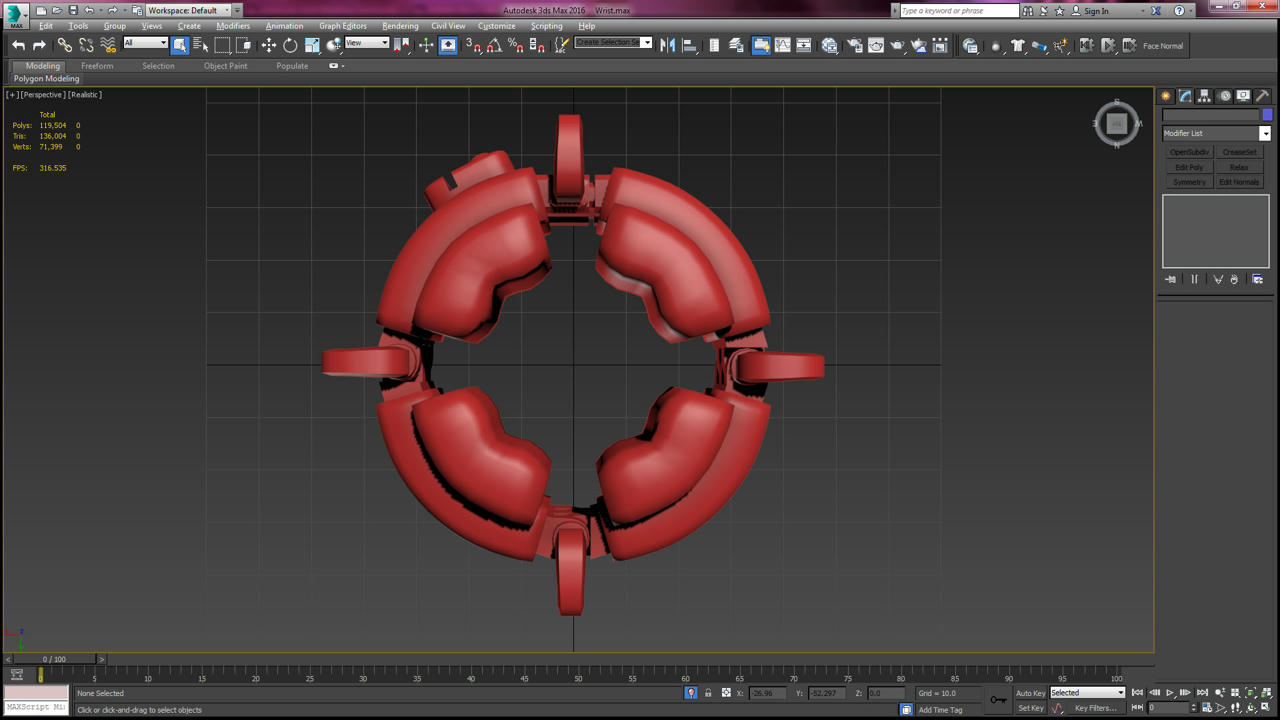Open the Customize menu
The height and width of the screenshot is (720, 1280).
tap(496, 26)
